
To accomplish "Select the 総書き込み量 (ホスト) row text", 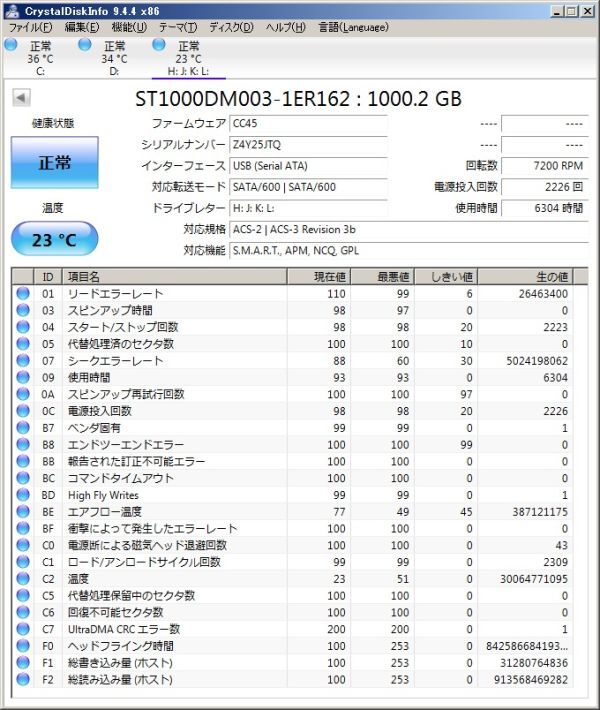I will 120,662.
